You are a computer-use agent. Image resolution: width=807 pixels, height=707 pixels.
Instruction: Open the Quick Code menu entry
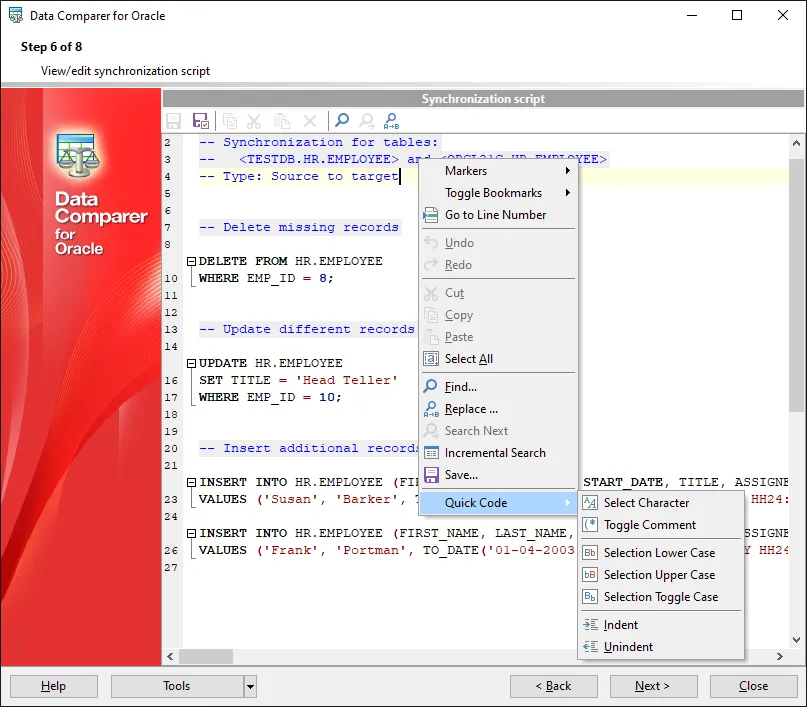[498, 503]
